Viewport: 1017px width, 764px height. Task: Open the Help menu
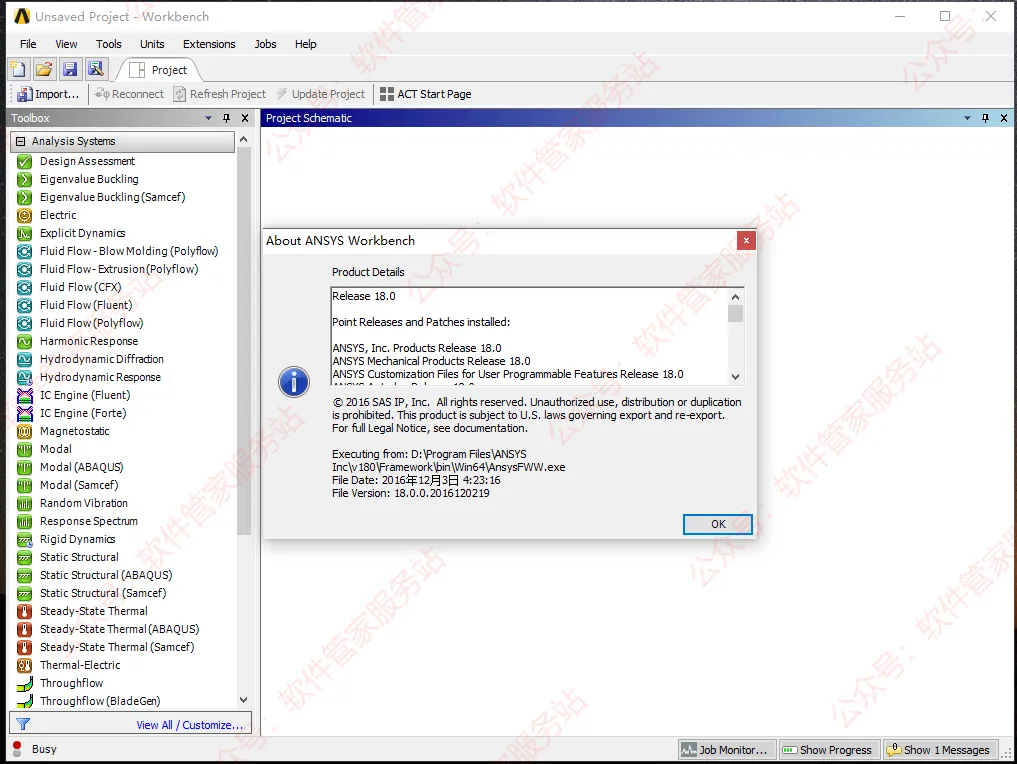(x=305, y=44)
